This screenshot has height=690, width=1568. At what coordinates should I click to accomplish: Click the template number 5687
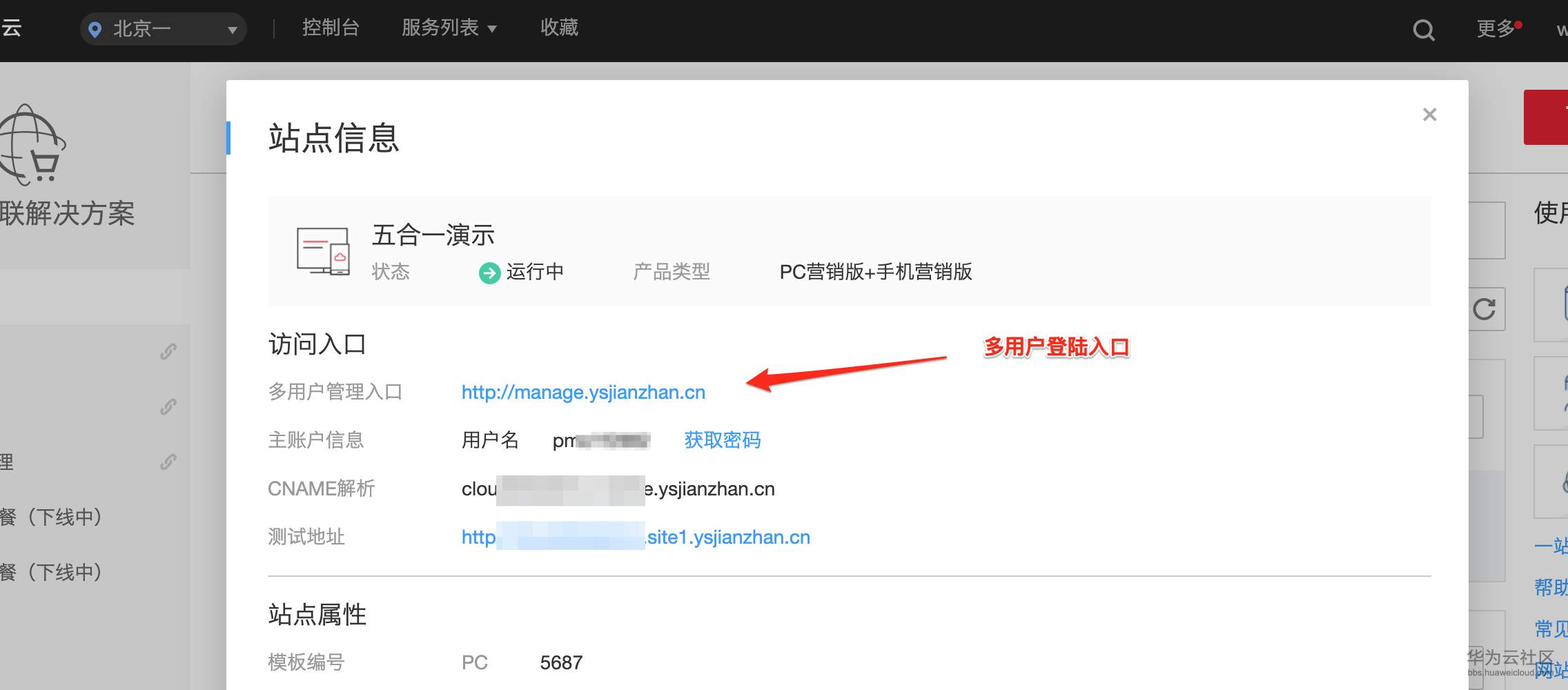point(561,662)
